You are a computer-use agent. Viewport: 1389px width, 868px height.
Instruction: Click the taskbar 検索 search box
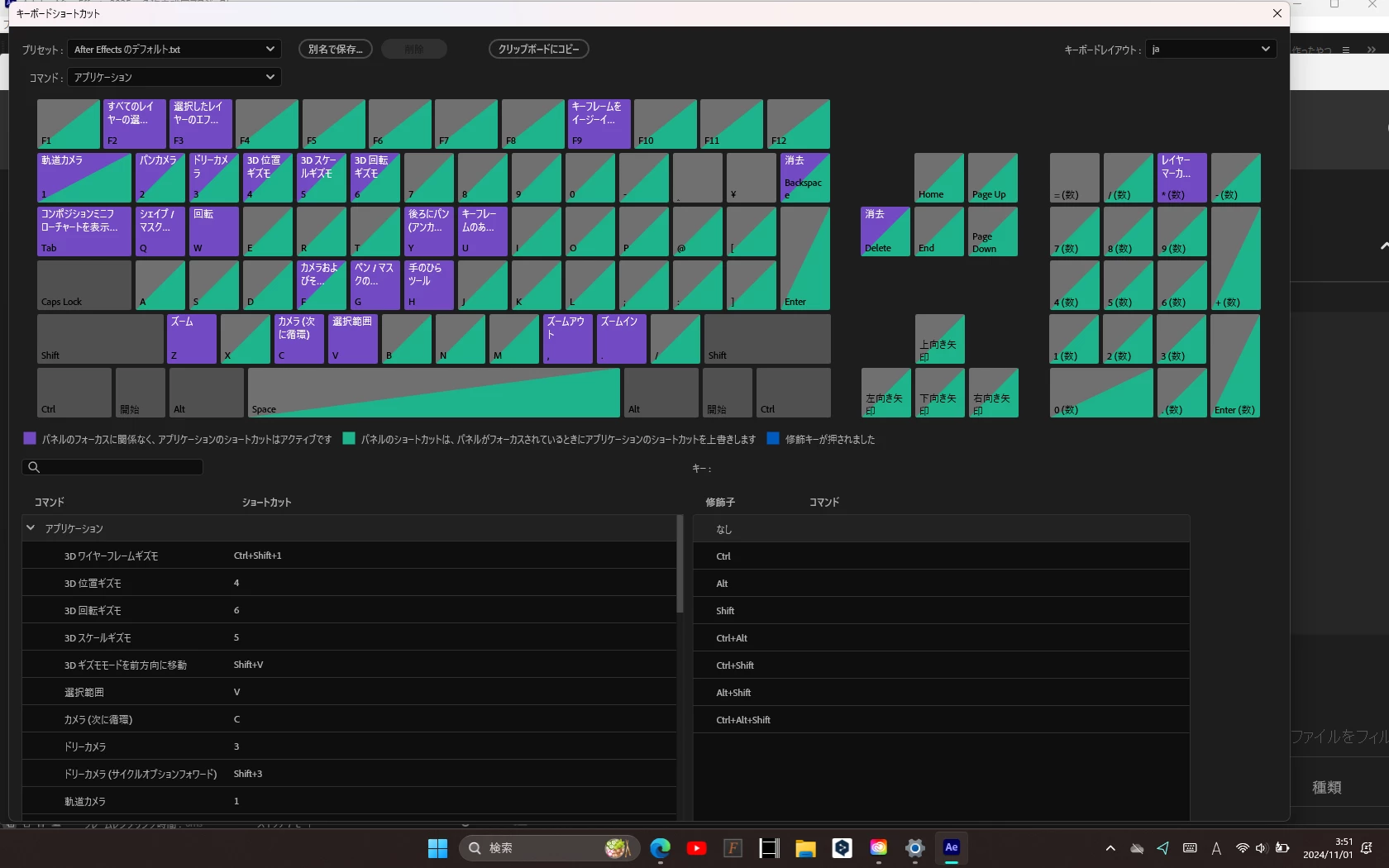550,848
